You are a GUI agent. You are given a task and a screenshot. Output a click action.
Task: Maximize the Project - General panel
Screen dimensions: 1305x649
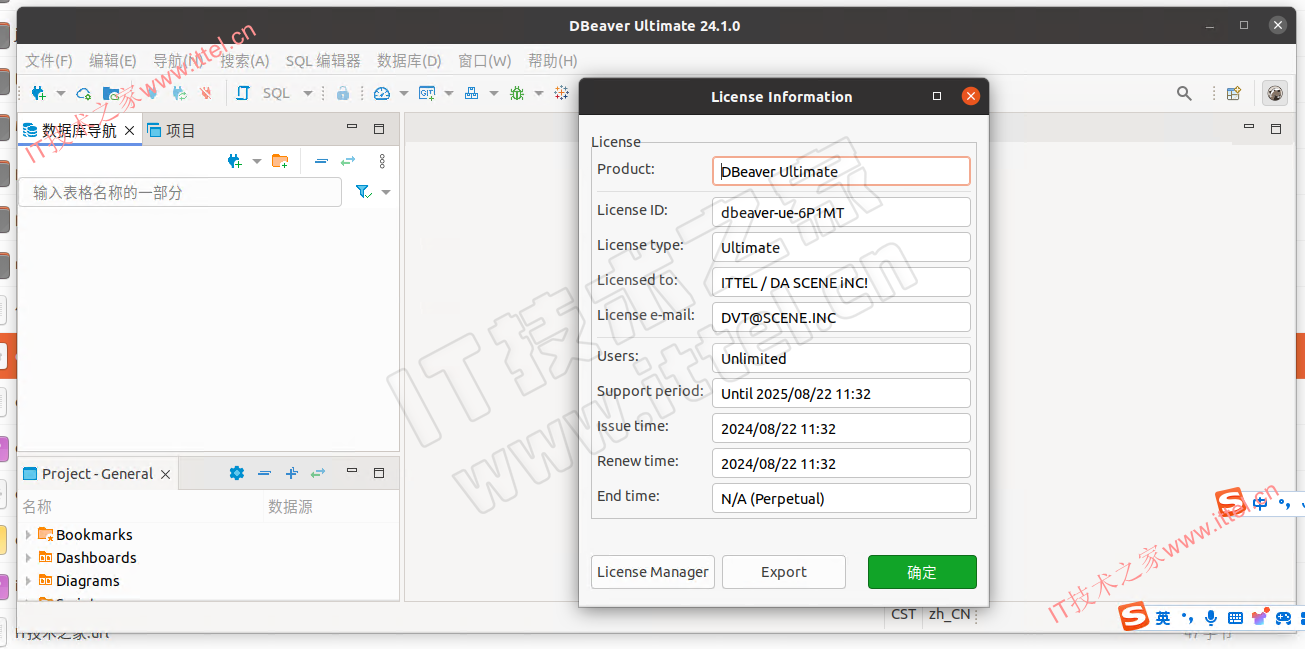pos(379,472)
